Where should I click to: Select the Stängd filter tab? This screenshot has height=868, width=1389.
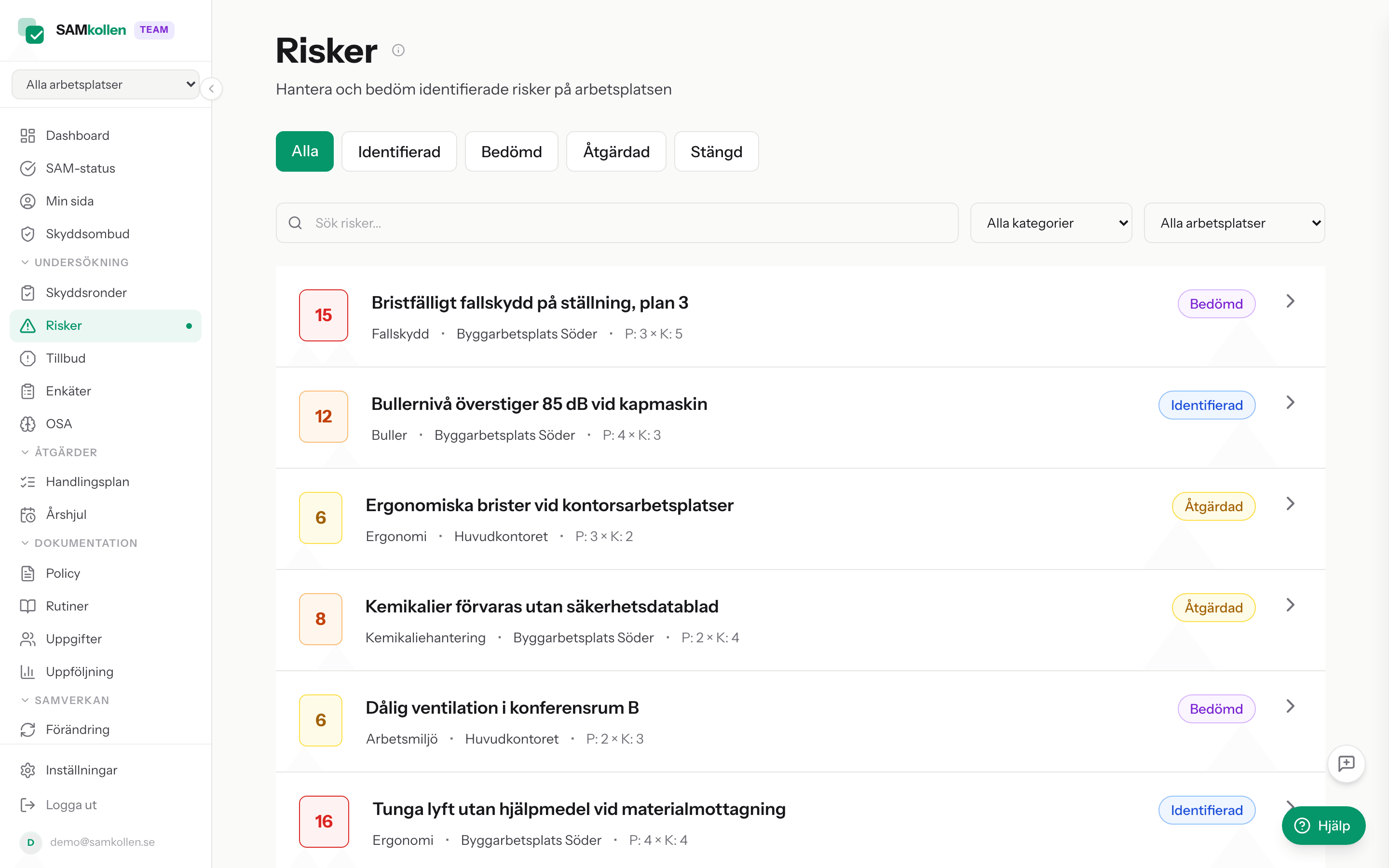tap(716, 151)
